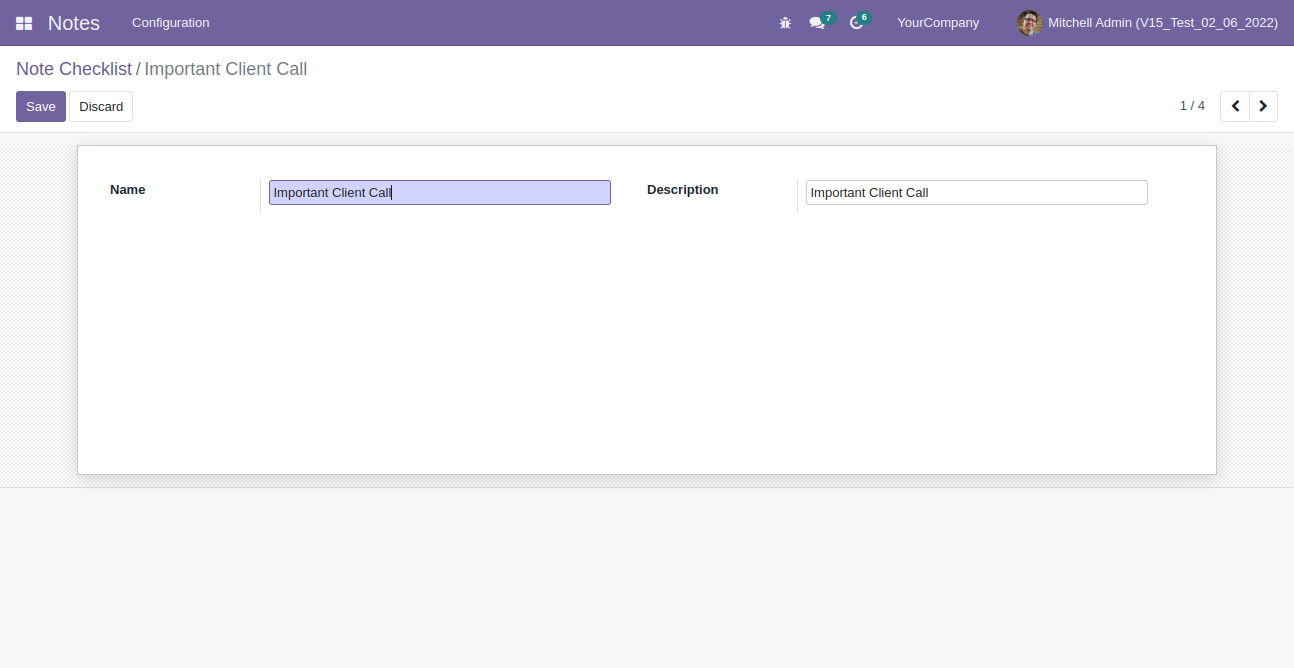The height and width of the screenshot is (668, 1294).
Task: Open the apps grid home menu
Action: [24, 23]
